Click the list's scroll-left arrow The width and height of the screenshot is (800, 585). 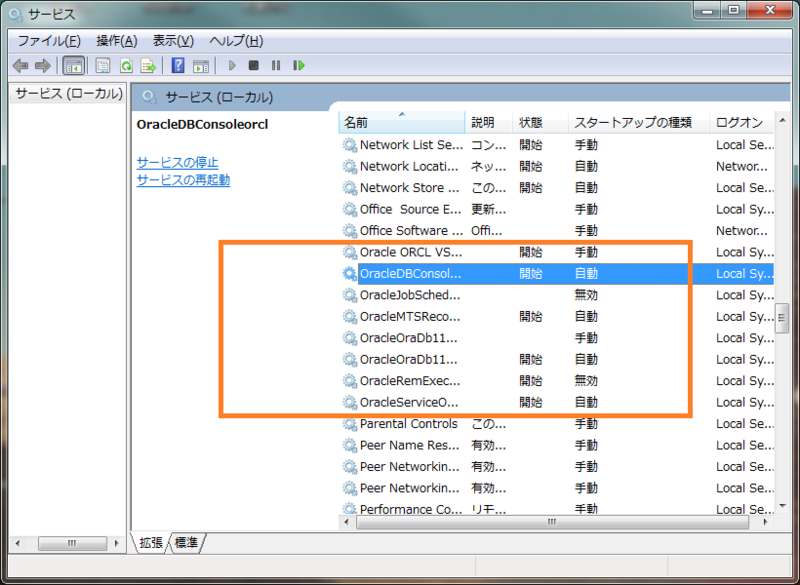point(346,522)
